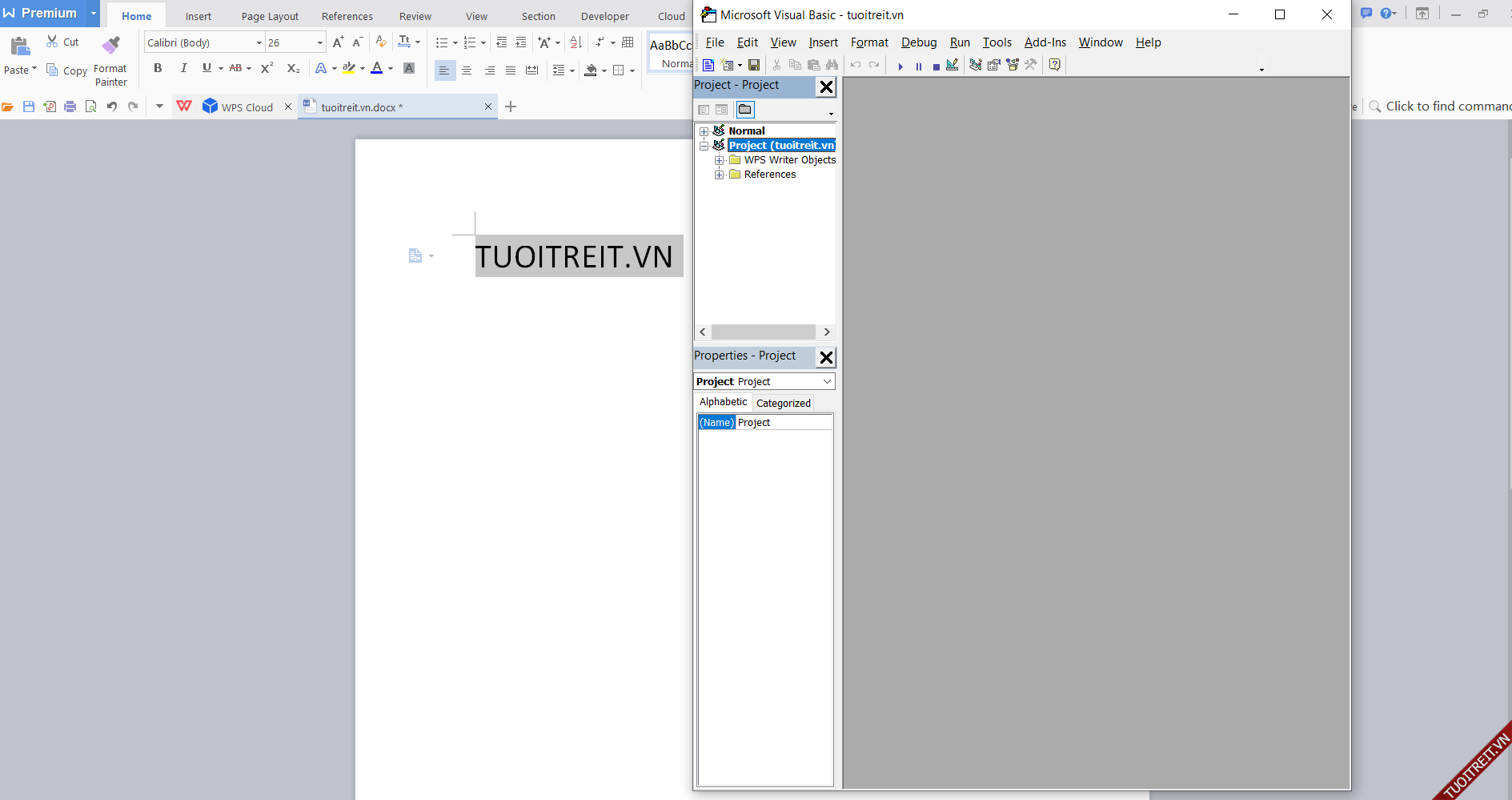Click the Run Macro play icon

[900, 66]
